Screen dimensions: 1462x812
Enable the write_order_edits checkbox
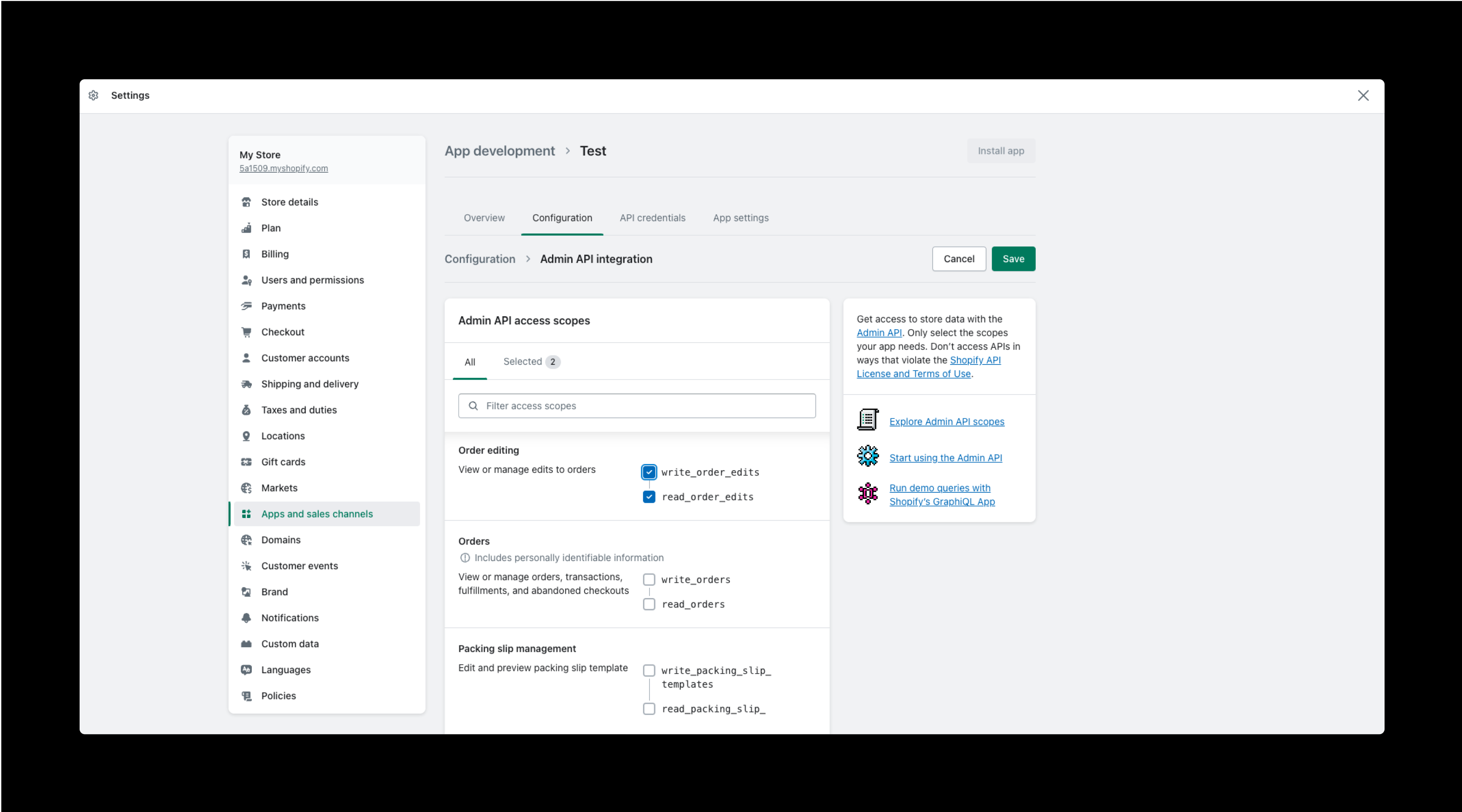649,471
